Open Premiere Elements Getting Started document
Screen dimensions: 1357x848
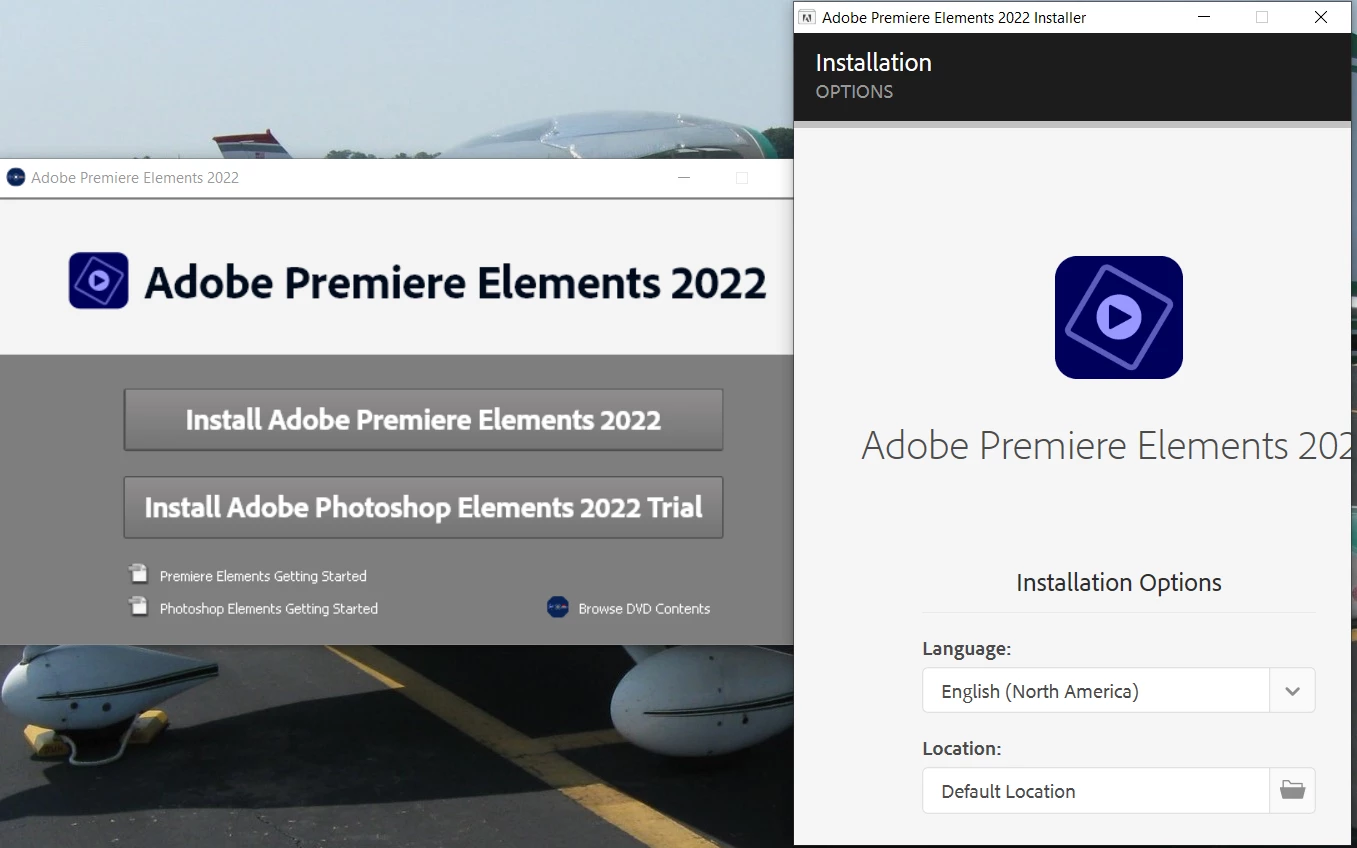(263, 576)
